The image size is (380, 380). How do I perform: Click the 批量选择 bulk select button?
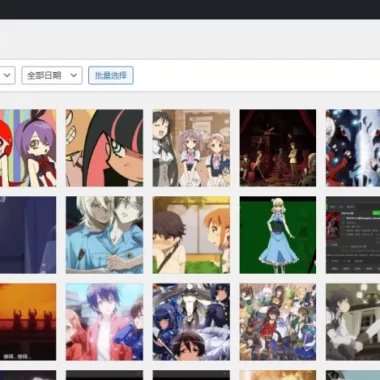[111, 75]
